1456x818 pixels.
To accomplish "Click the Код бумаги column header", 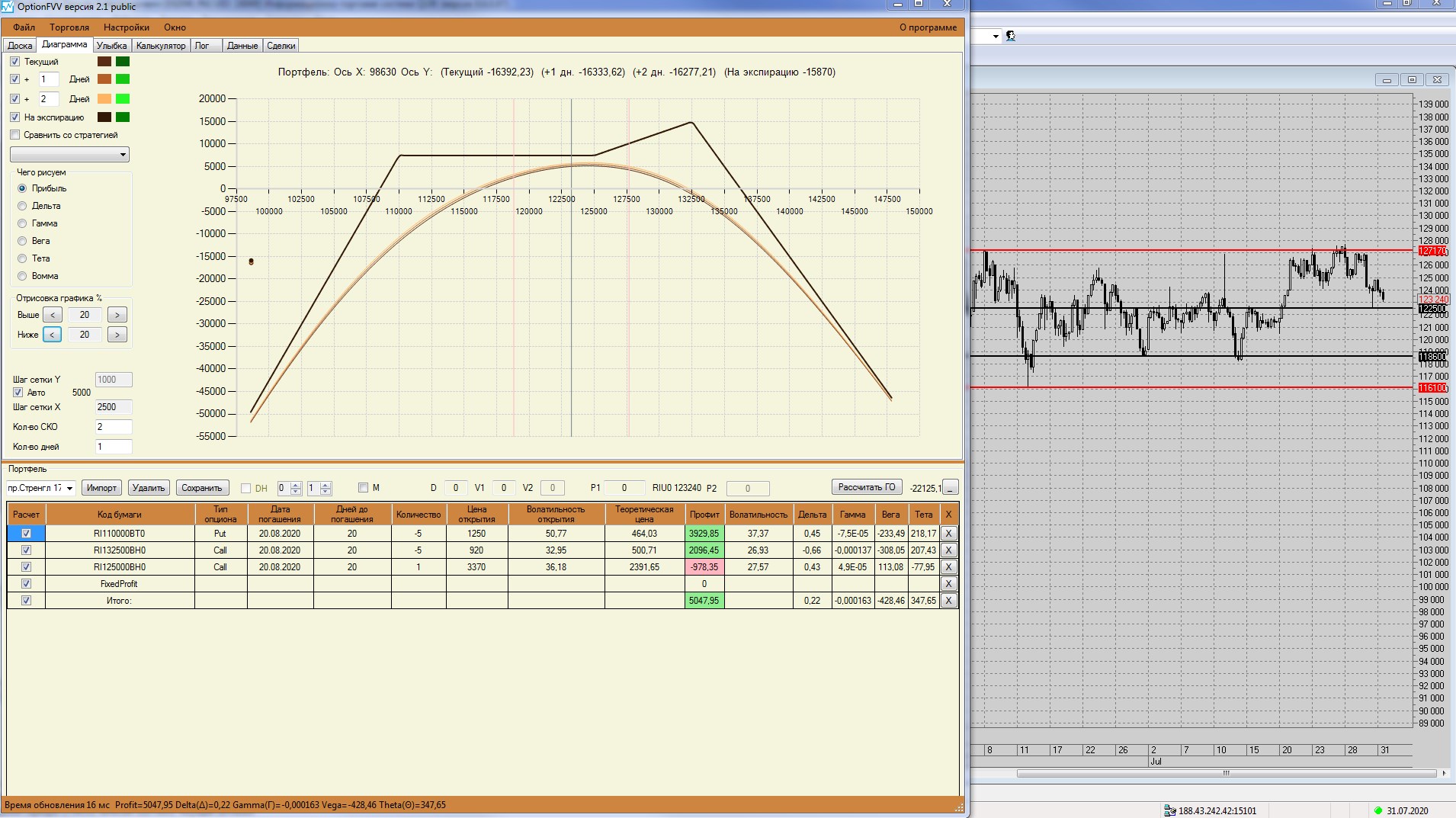I will pos(120,514).
